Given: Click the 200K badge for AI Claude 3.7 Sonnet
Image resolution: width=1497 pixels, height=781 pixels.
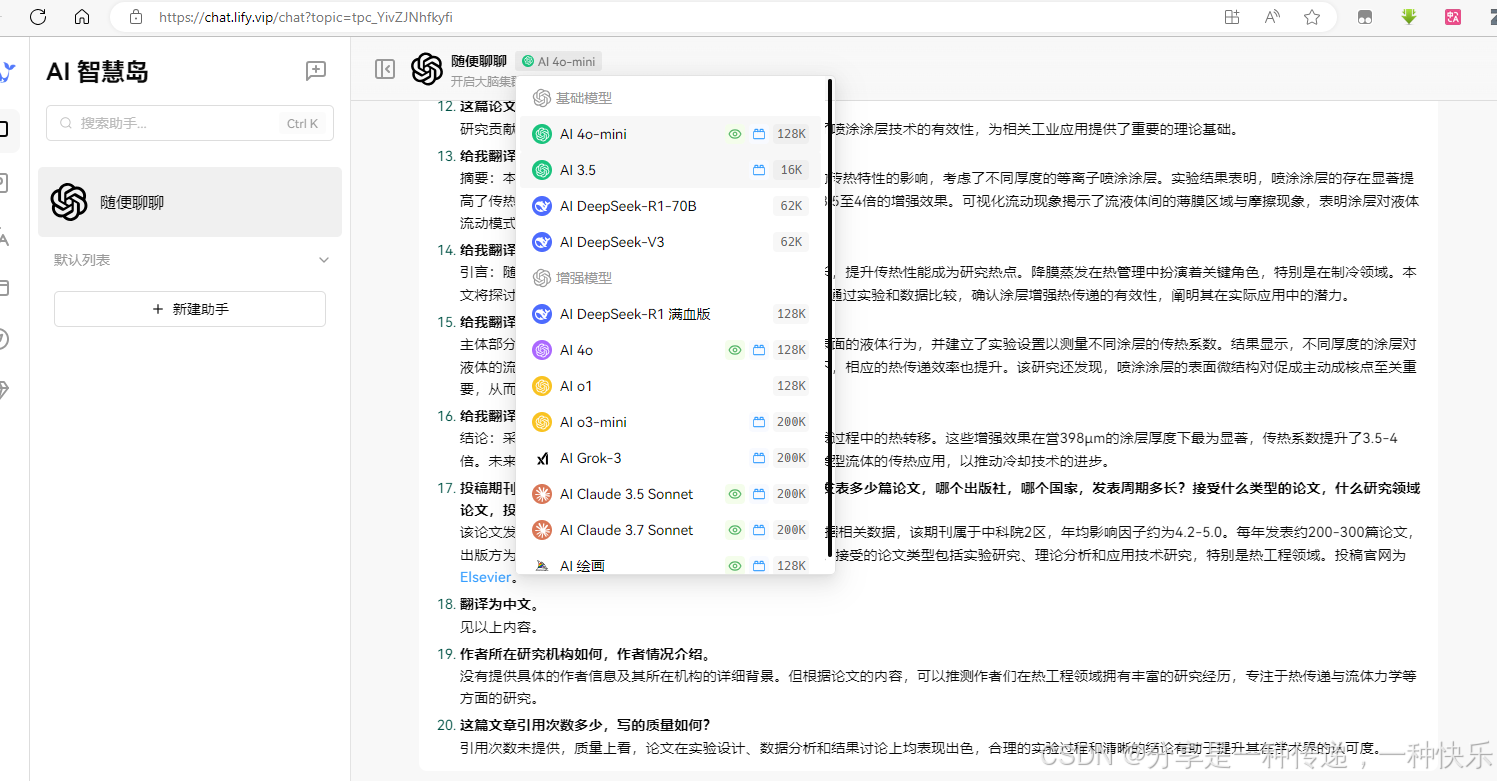Looking at the screenshot, I should 791,530.
